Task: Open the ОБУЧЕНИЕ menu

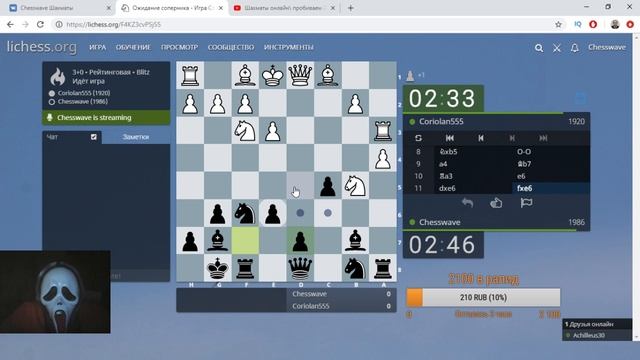Action: (x=133, y=47)
